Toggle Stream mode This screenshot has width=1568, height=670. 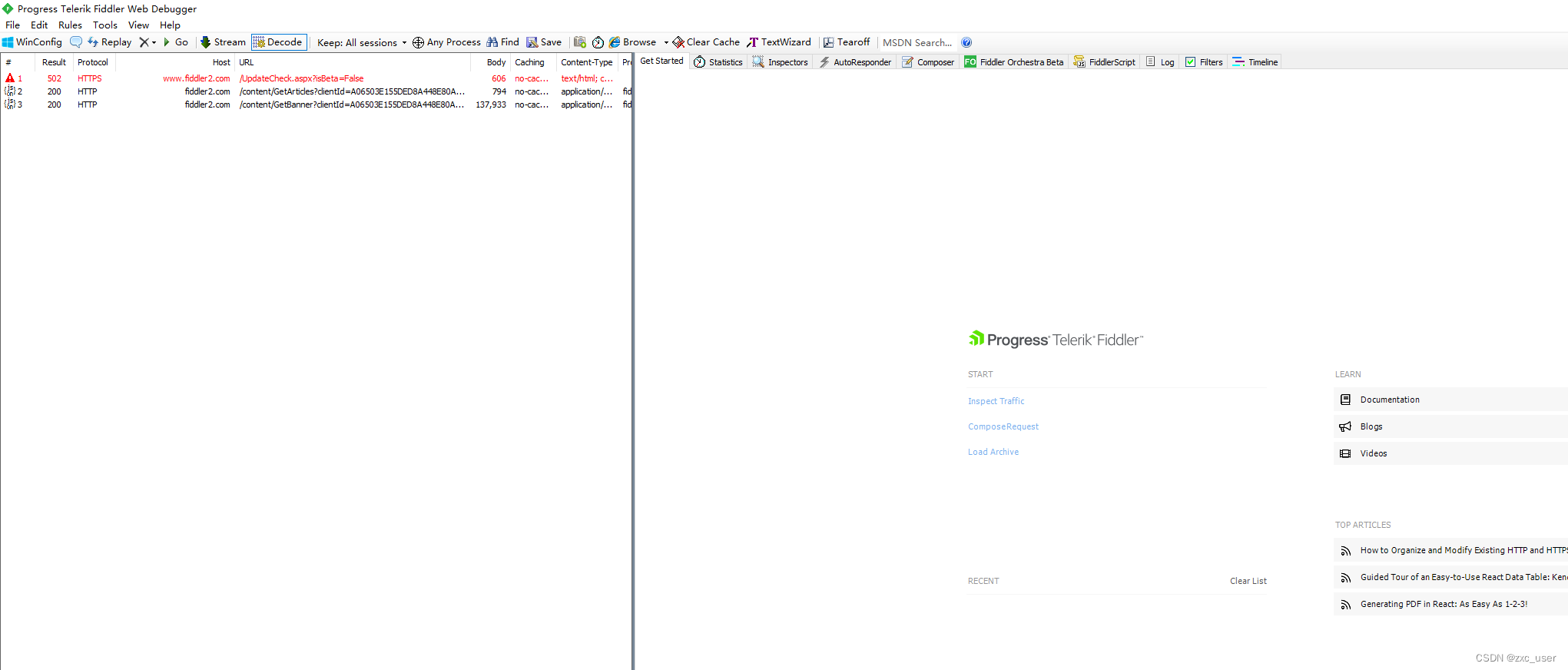pyautogui.click(x=223, y=42)
